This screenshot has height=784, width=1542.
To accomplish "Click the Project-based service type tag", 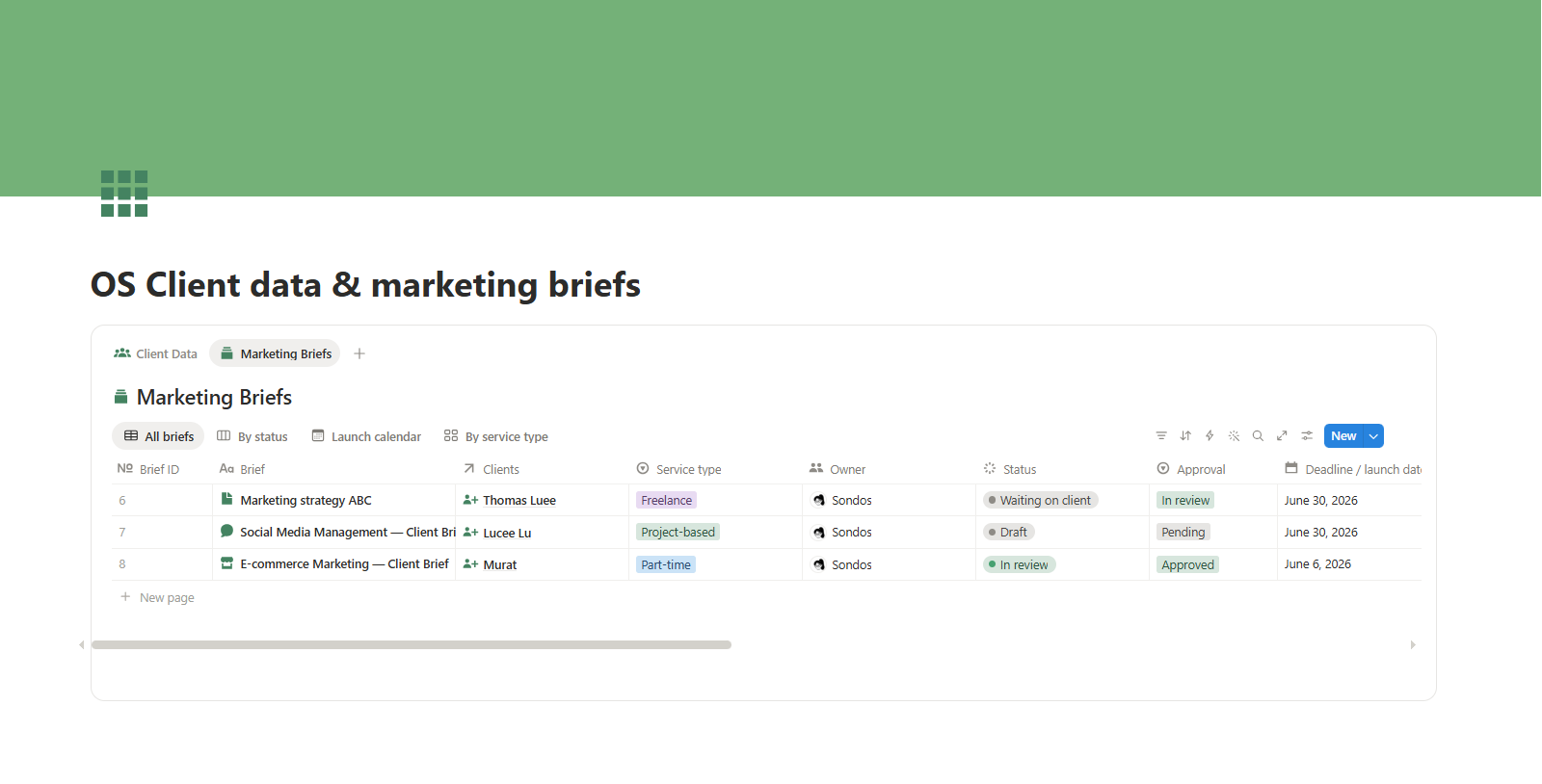I will 678,532.
